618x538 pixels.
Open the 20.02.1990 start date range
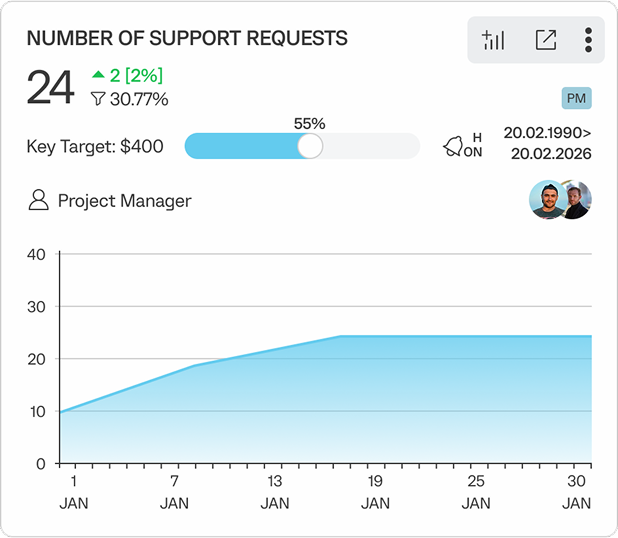(x=547, y=132)
